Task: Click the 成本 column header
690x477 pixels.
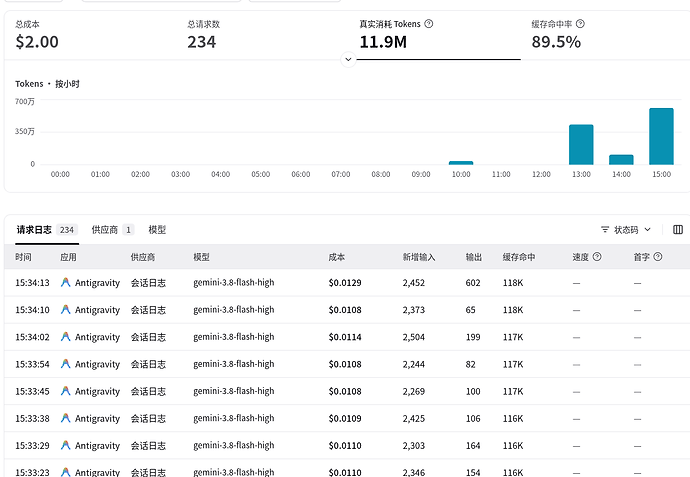Action: (x=337, y=257)
